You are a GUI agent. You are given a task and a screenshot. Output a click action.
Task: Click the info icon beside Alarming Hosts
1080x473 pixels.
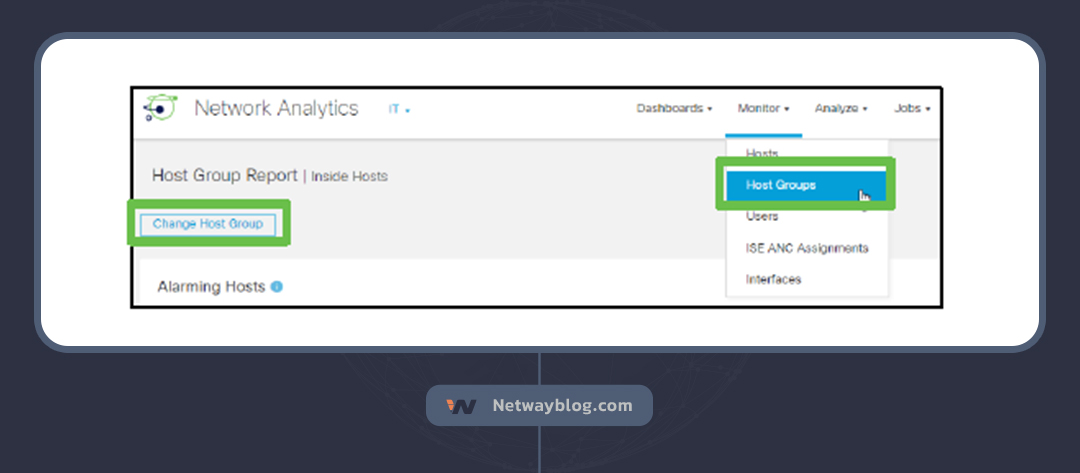click(277, 287)
